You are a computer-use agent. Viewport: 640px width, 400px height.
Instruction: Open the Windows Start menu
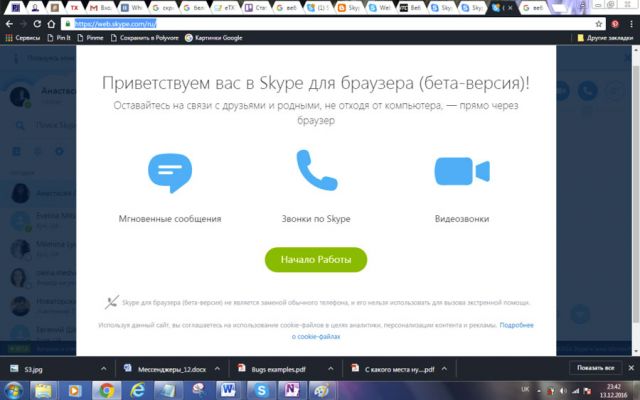click(x=13, y=390)
